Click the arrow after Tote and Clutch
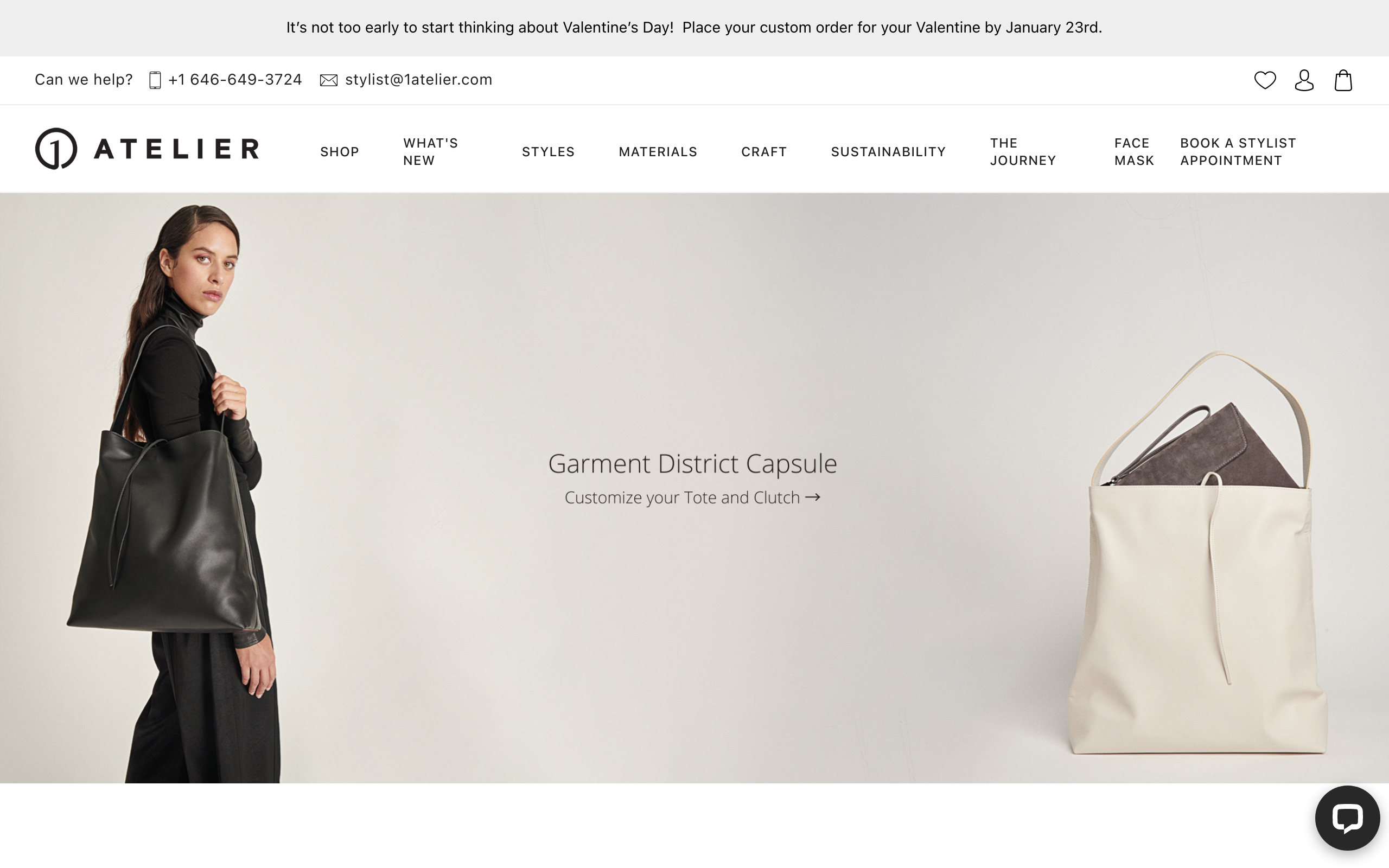Image resolution: width=1389 pixels, height=868 pixels. [x=813, y=497]
